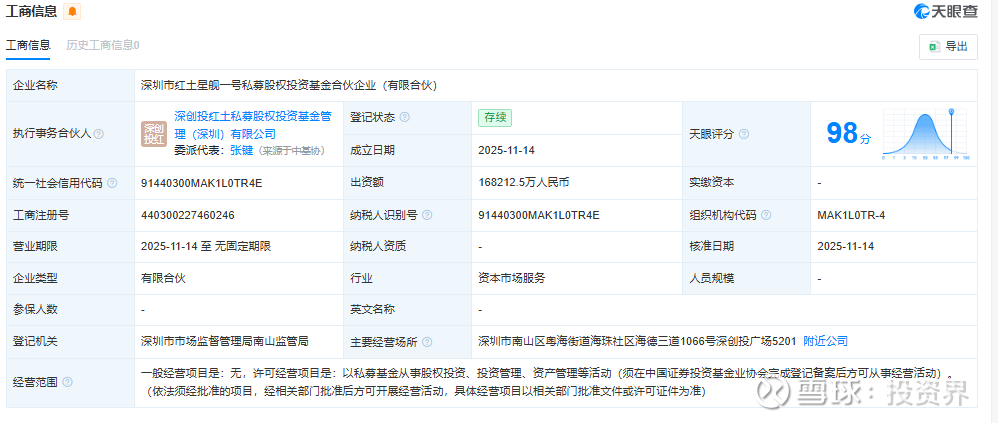Select the 工商信息 tab
The width and height of the screenshot is (998, 423).
28,45
